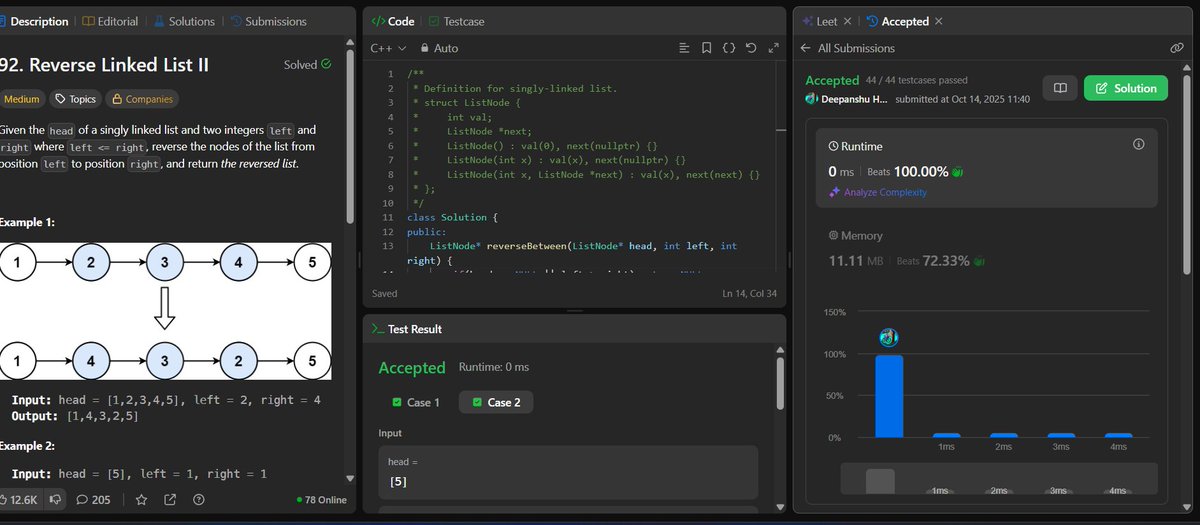The width and height of the screenshot is (1200, 525).
Task: Click the Topics tag
Action: [x=76, y=99]
